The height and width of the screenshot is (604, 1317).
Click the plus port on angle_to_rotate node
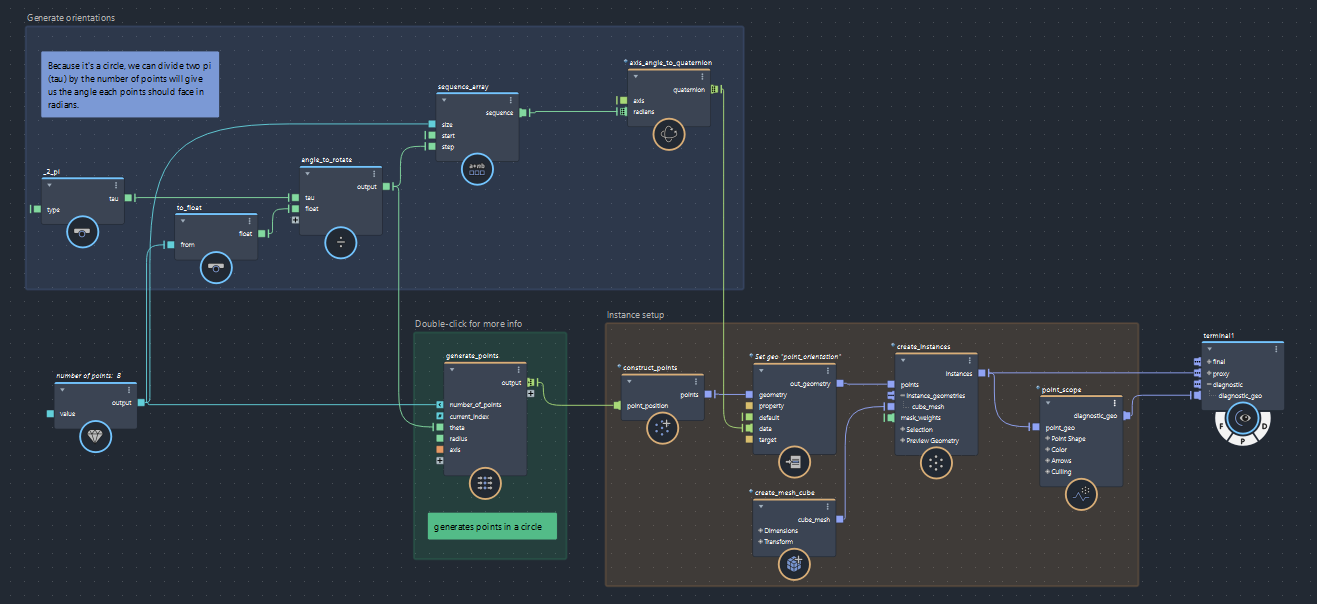(x=295, y=220)
